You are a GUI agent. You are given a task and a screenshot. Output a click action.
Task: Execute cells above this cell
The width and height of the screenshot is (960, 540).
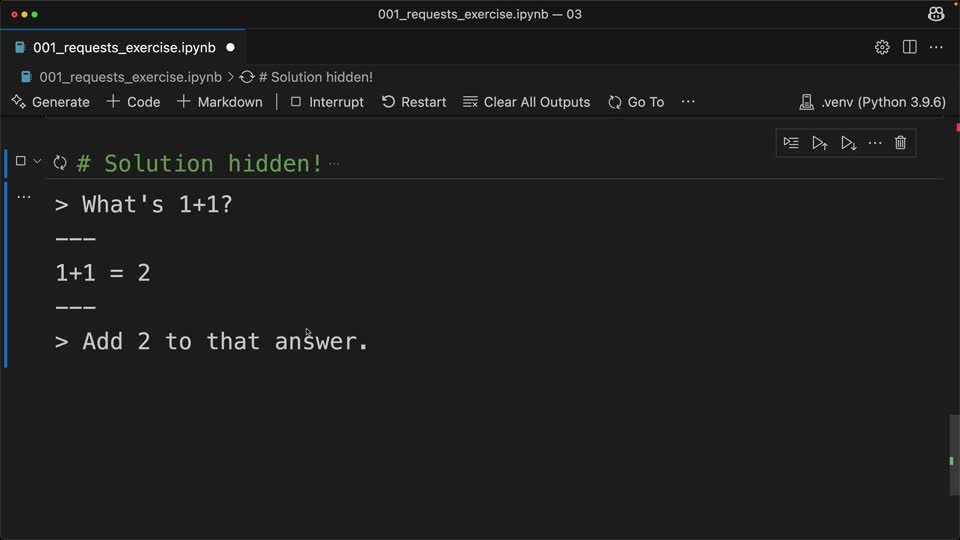(x=820, y=143)
